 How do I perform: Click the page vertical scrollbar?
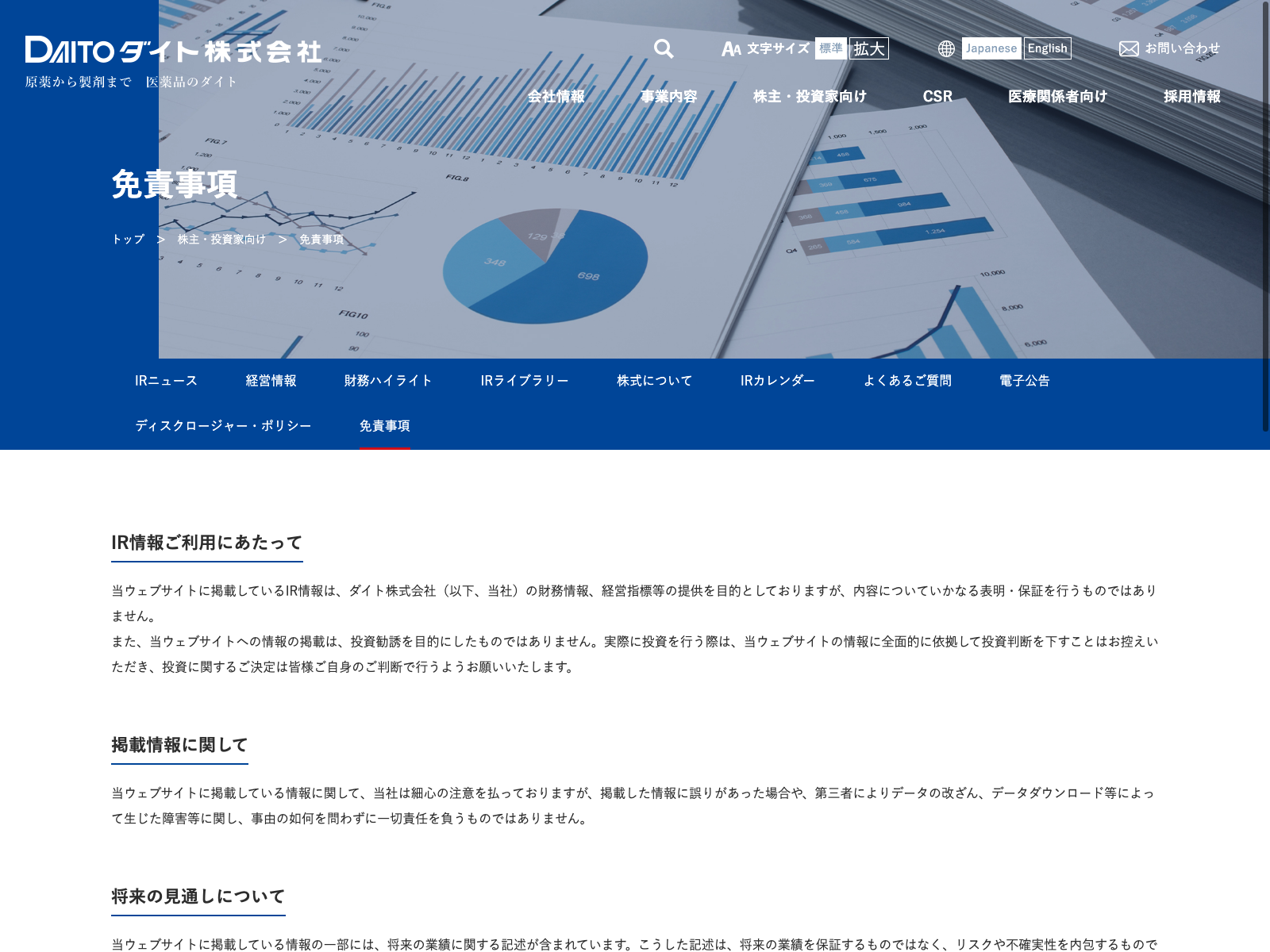tap(1265, 214)
